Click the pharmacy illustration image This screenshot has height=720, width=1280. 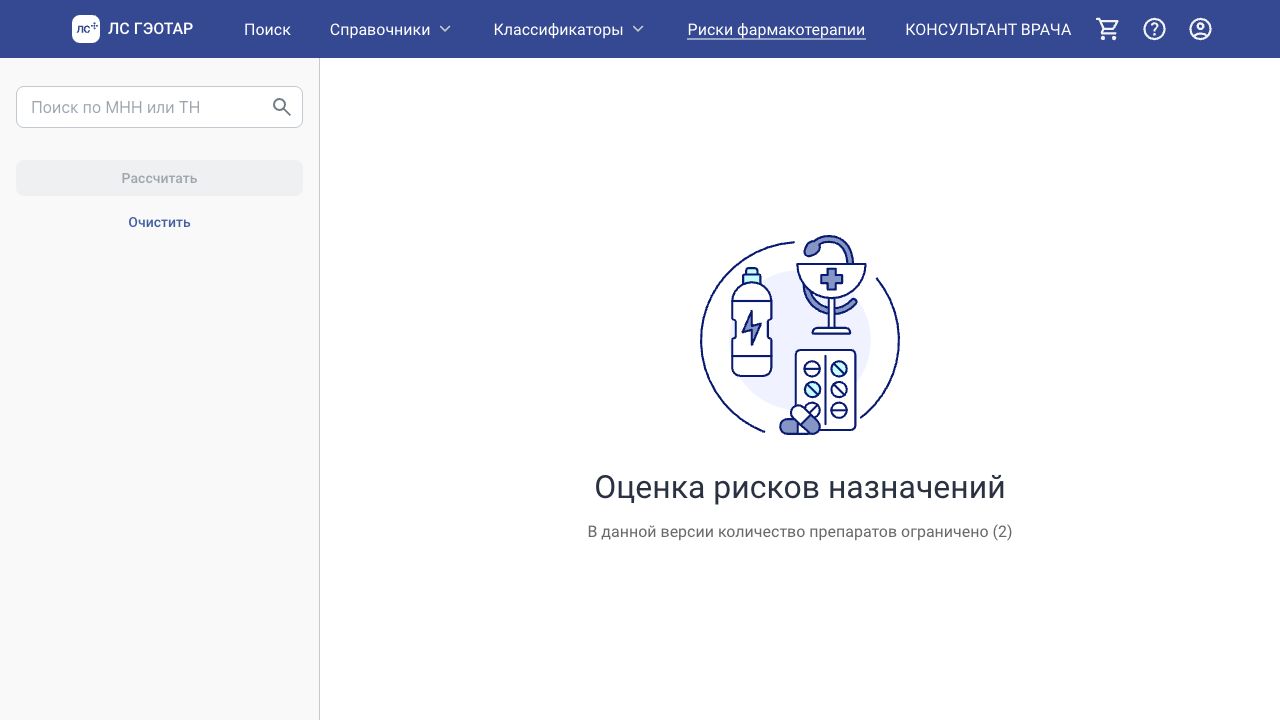(x=800, y=335)
